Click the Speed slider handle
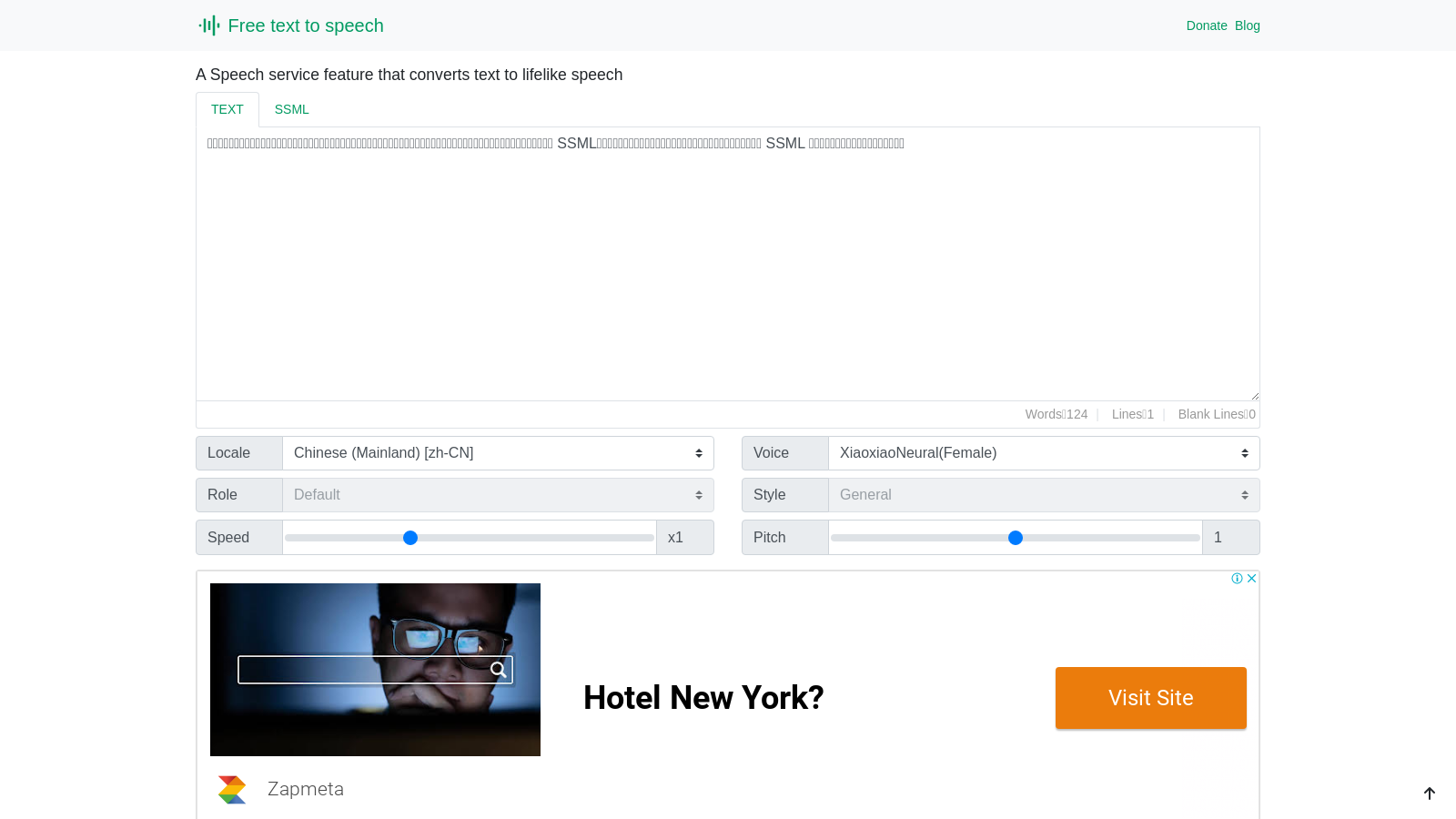The width and height of the screenshot is (1456, 819). click(x=410, y=538)
